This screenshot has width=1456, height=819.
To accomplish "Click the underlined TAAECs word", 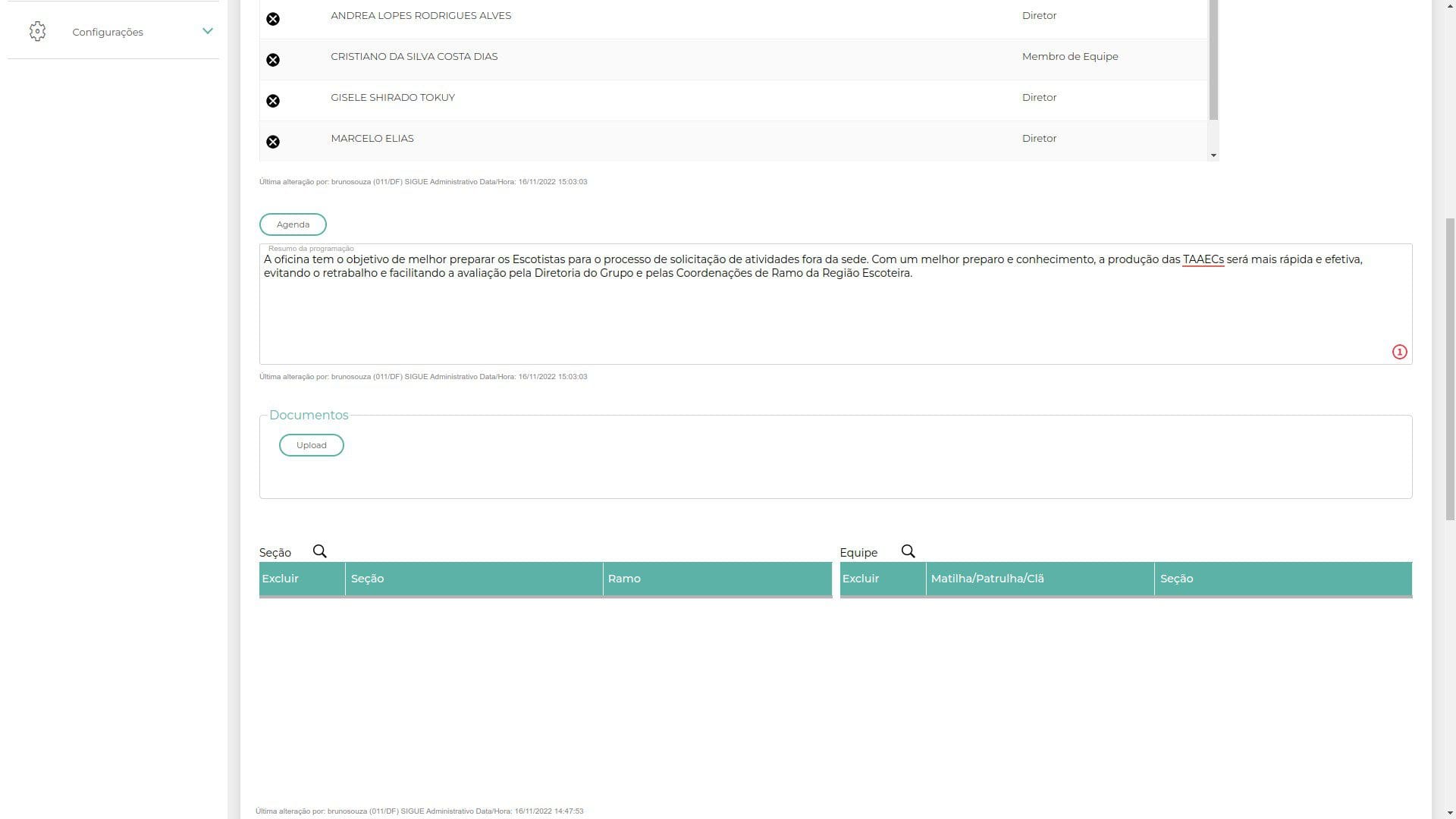I will point(1203,259).
